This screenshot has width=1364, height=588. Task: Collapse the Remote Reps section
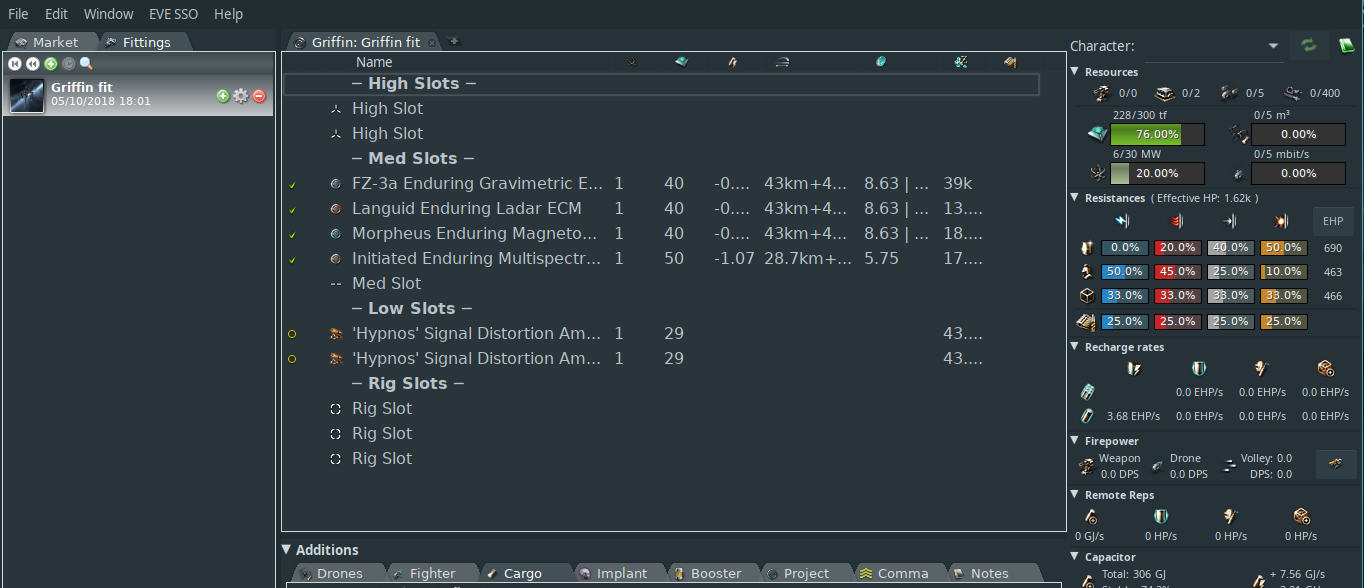click(x=1075, y=495)
